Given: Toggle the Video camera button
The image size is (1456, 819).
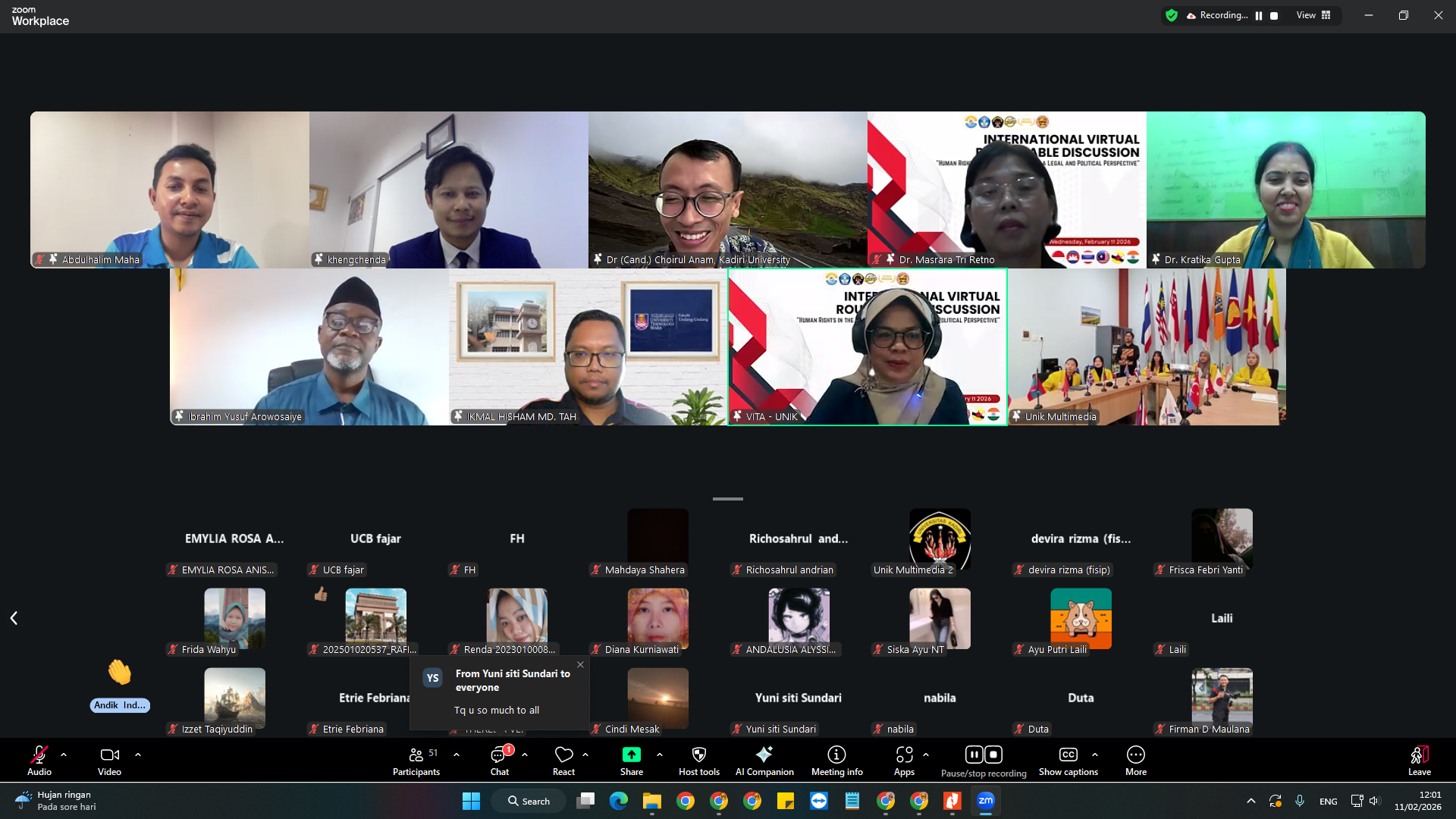Looking at the screenshot, I should click(x=109, y=761).
